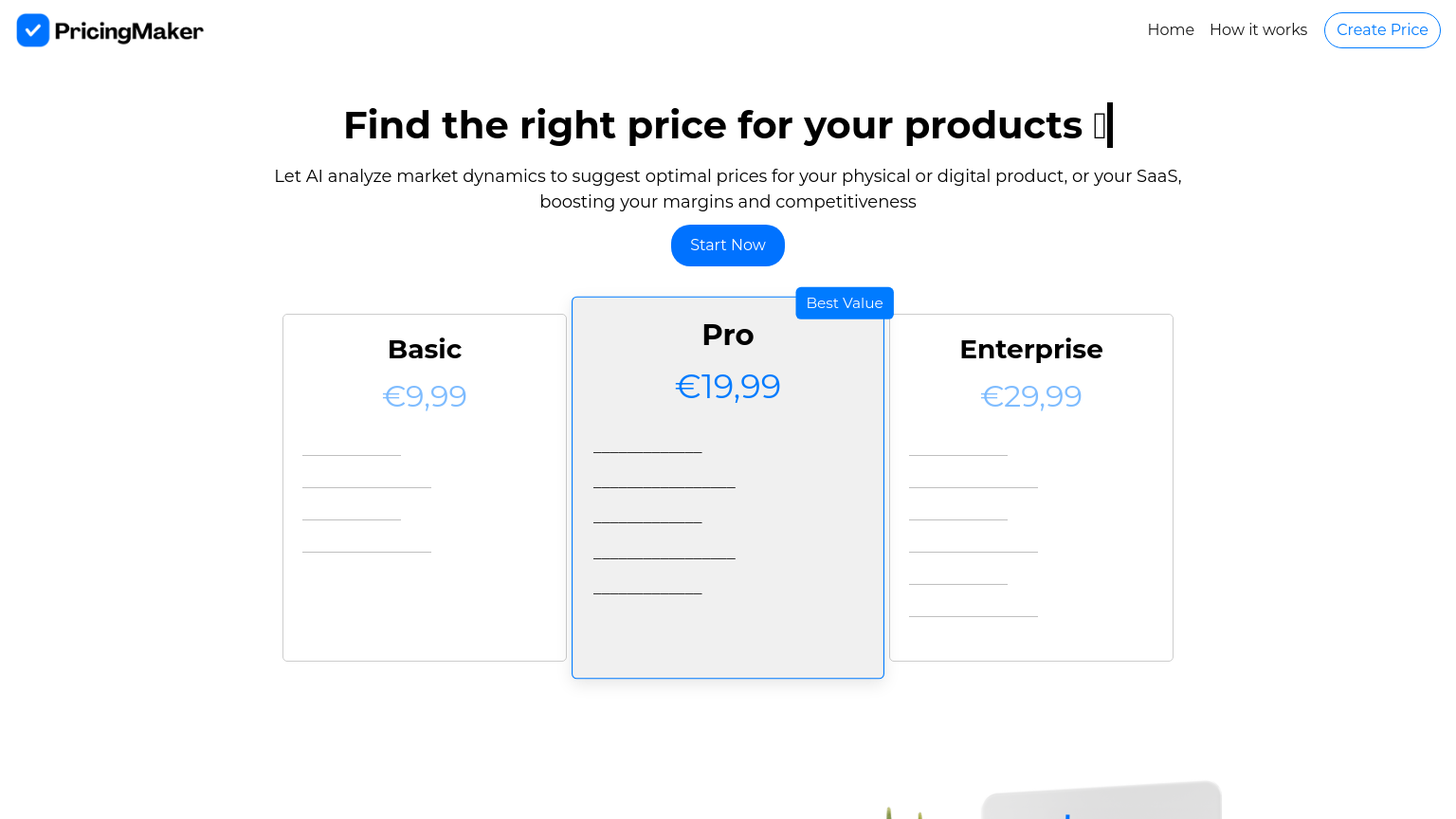Open the Home menu item
1456x819 pixels.
tap(1171, 29)
